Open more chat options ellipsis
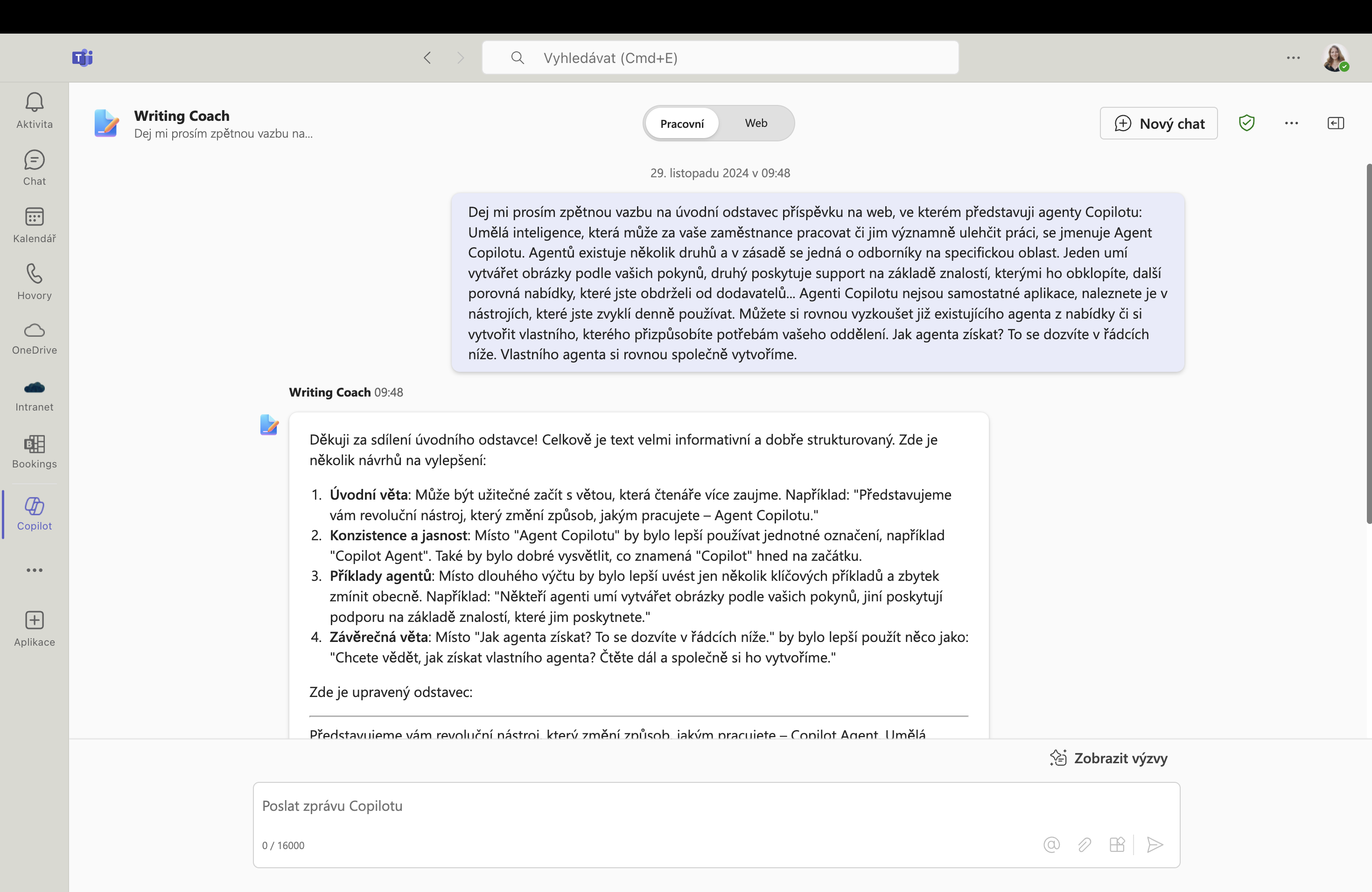Viewport: 1372px width, 892px height. (1291, 123)
